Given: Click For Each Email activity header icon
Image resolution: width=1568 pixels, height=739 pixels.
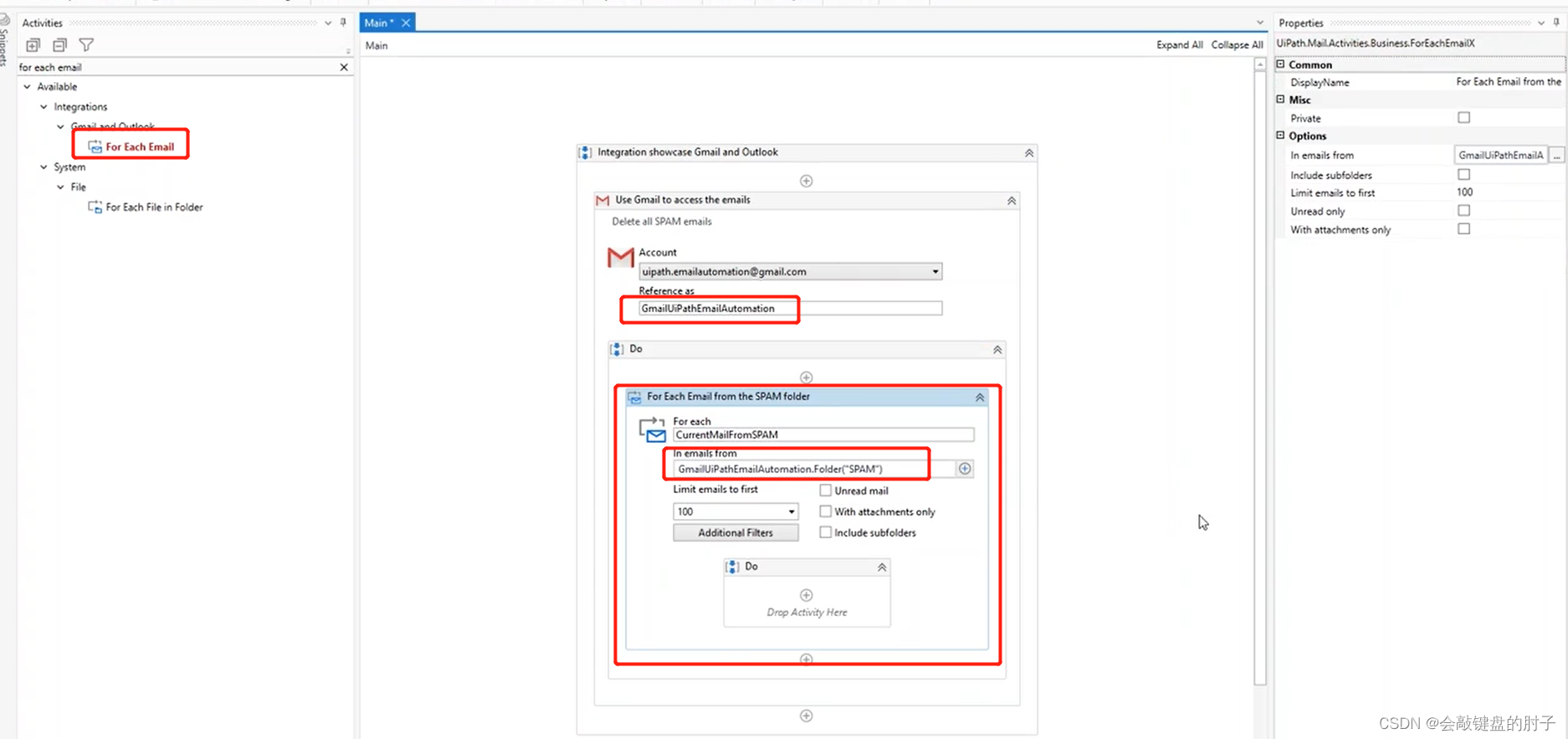Looking at the screenshot, I should point(635,398).
